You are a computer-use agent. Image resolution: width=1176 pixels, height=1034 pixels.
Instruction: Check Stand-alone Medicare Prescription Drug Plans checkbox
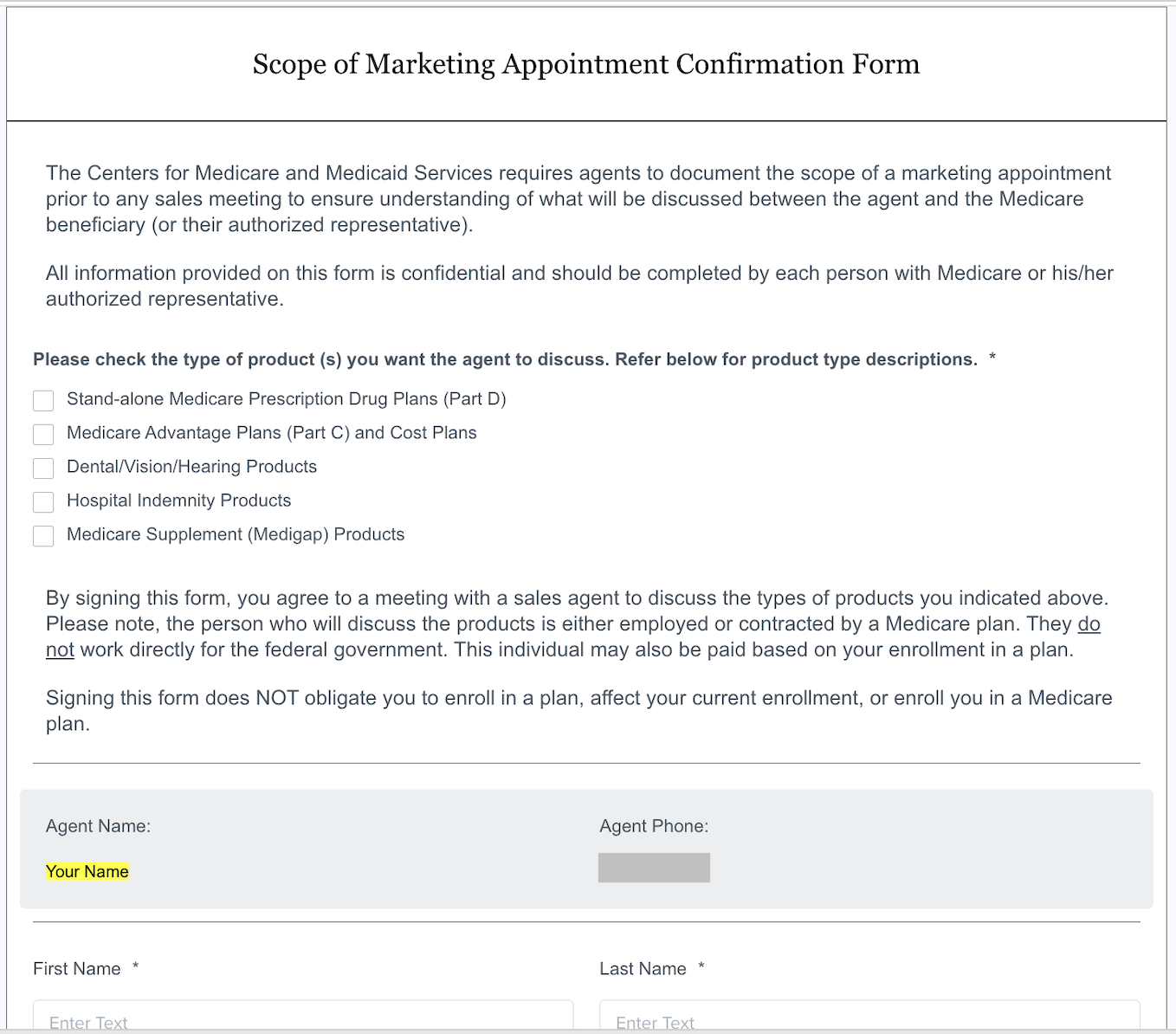43,400
